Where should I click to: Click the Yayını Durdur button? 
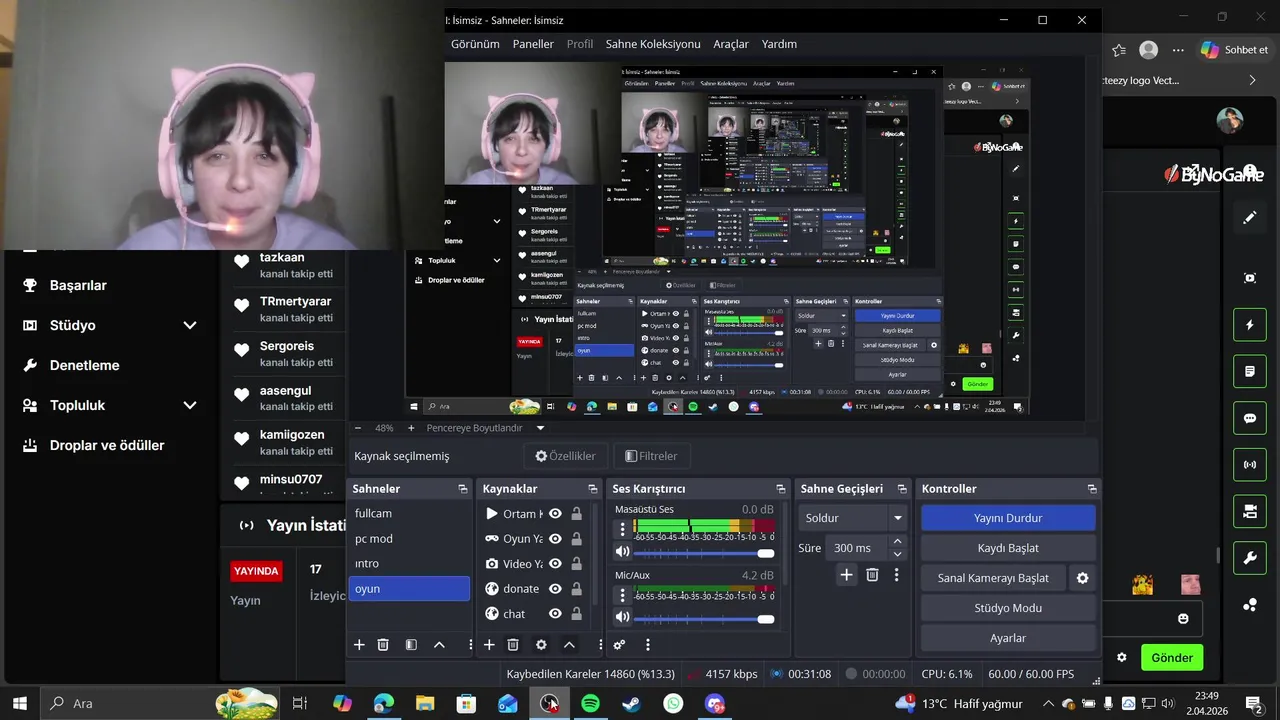click(1008, 518)
